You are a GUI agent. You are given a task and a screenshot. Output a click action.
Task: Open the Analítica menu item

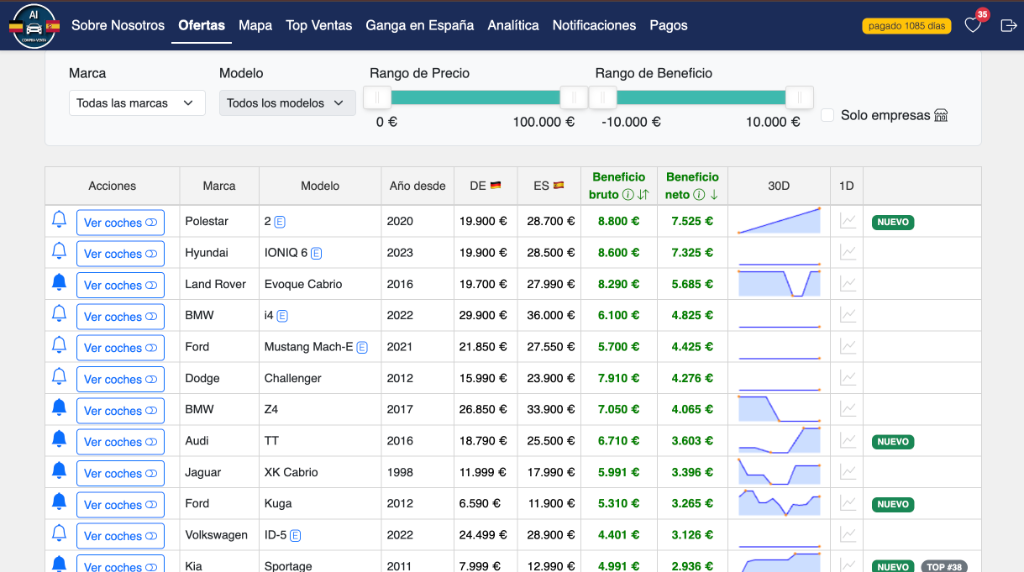tap(513, 25)
